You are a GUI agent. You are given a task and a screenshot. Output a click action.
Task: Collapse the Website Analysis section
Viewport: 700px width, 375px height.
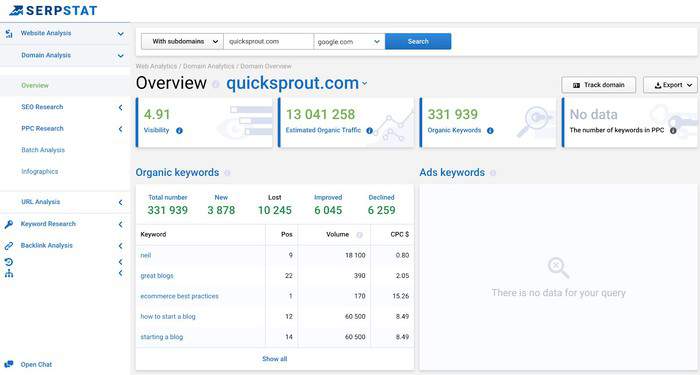[121, 34]
